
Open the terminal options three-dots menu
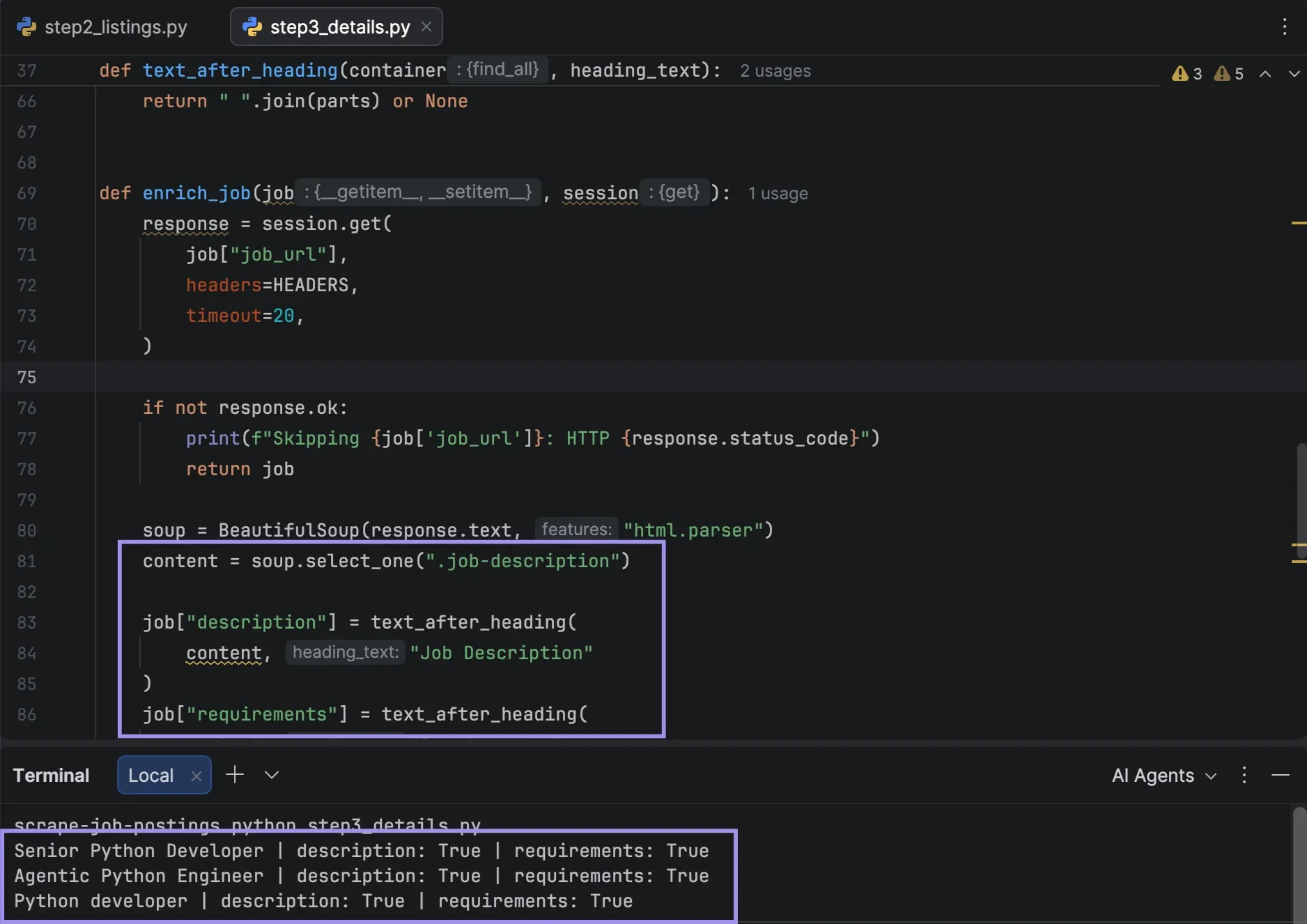(x=1244, y=775)
